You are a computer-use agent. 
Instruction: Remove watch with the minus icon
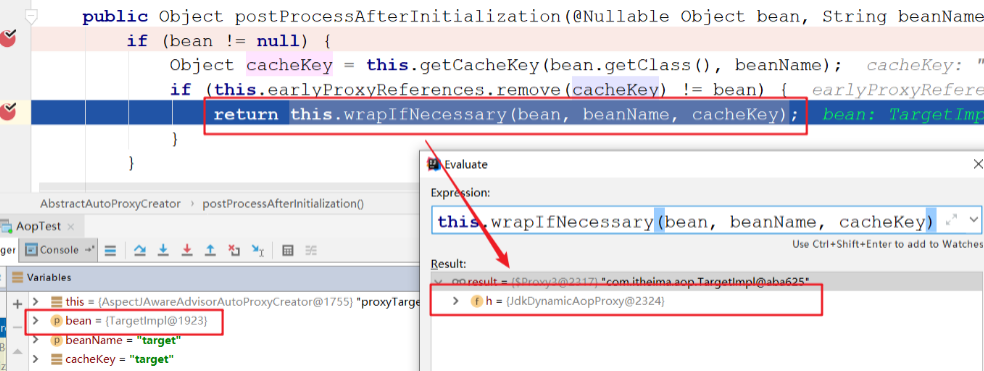[x=17, y=327]
